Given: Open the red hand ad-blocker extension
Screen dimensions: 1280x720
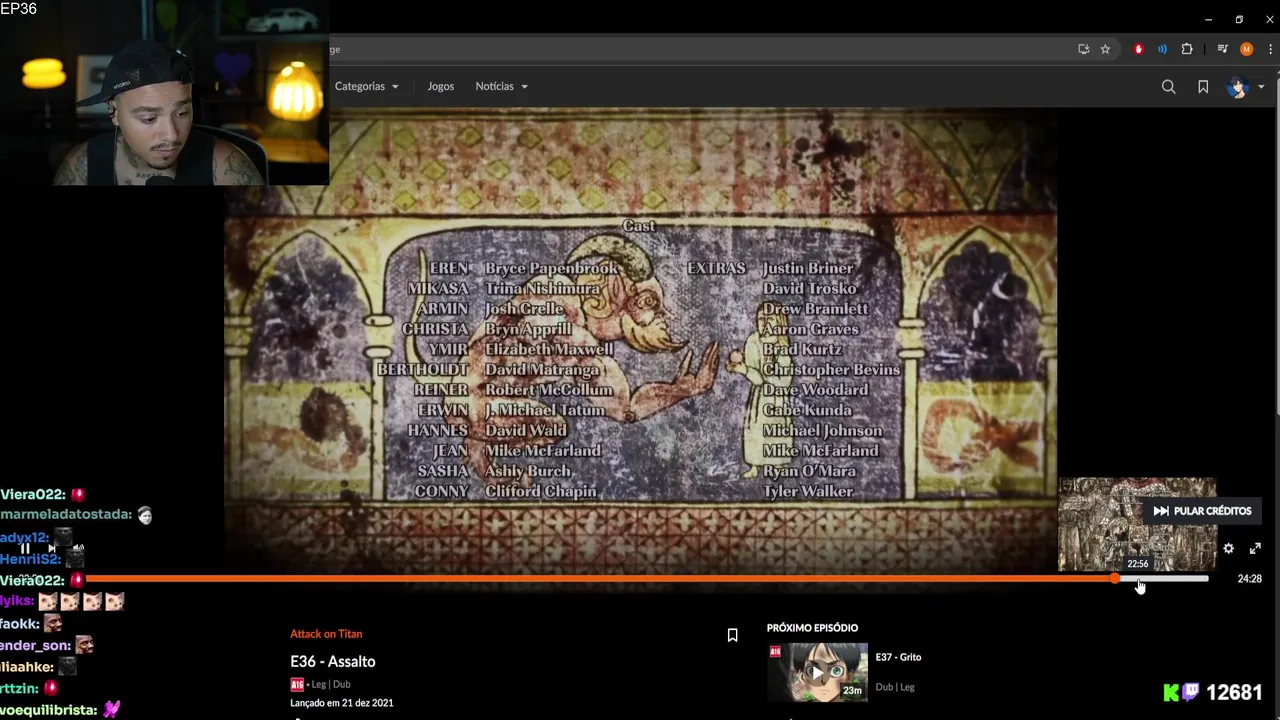Looking at the screenshot, I should coord(1138,49).
